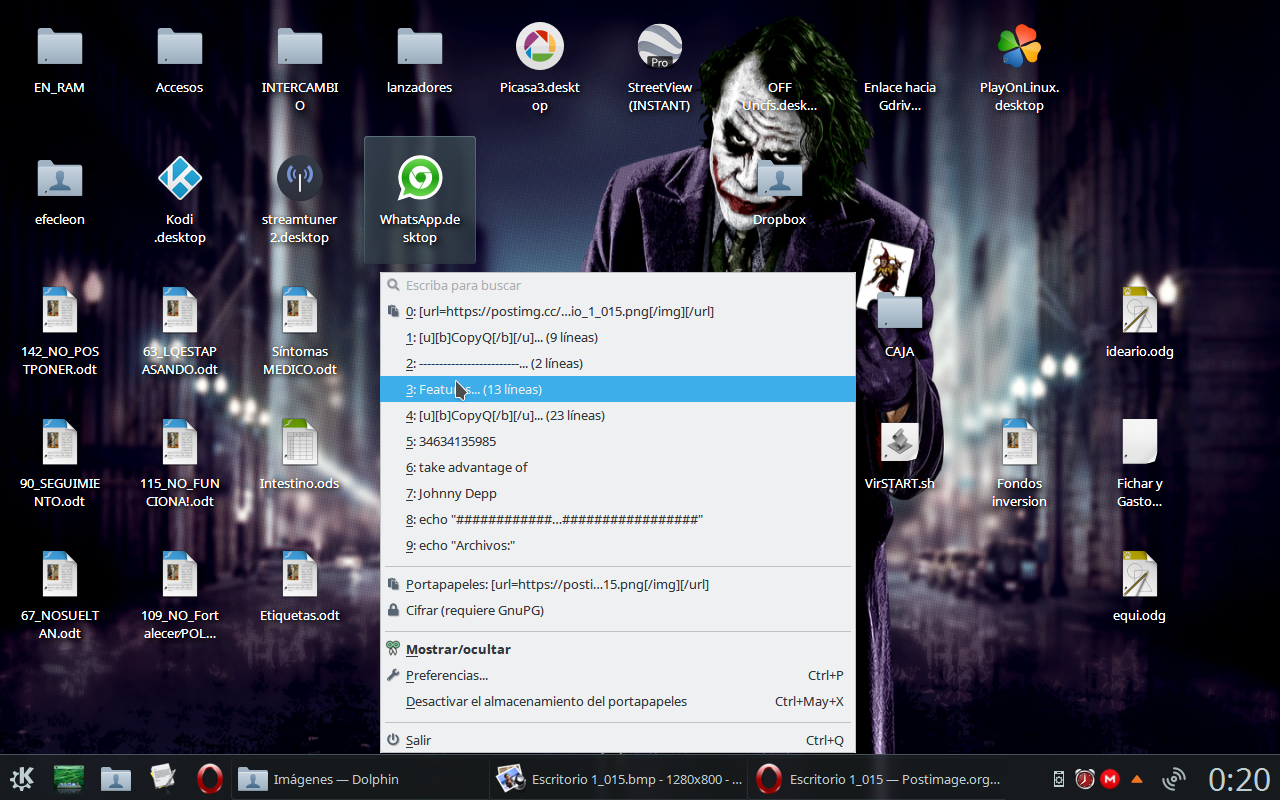Select clipboard item 'echo "Archivos:"'
The height and width of the screenshot is (800, 1280).
click(618, 545)
